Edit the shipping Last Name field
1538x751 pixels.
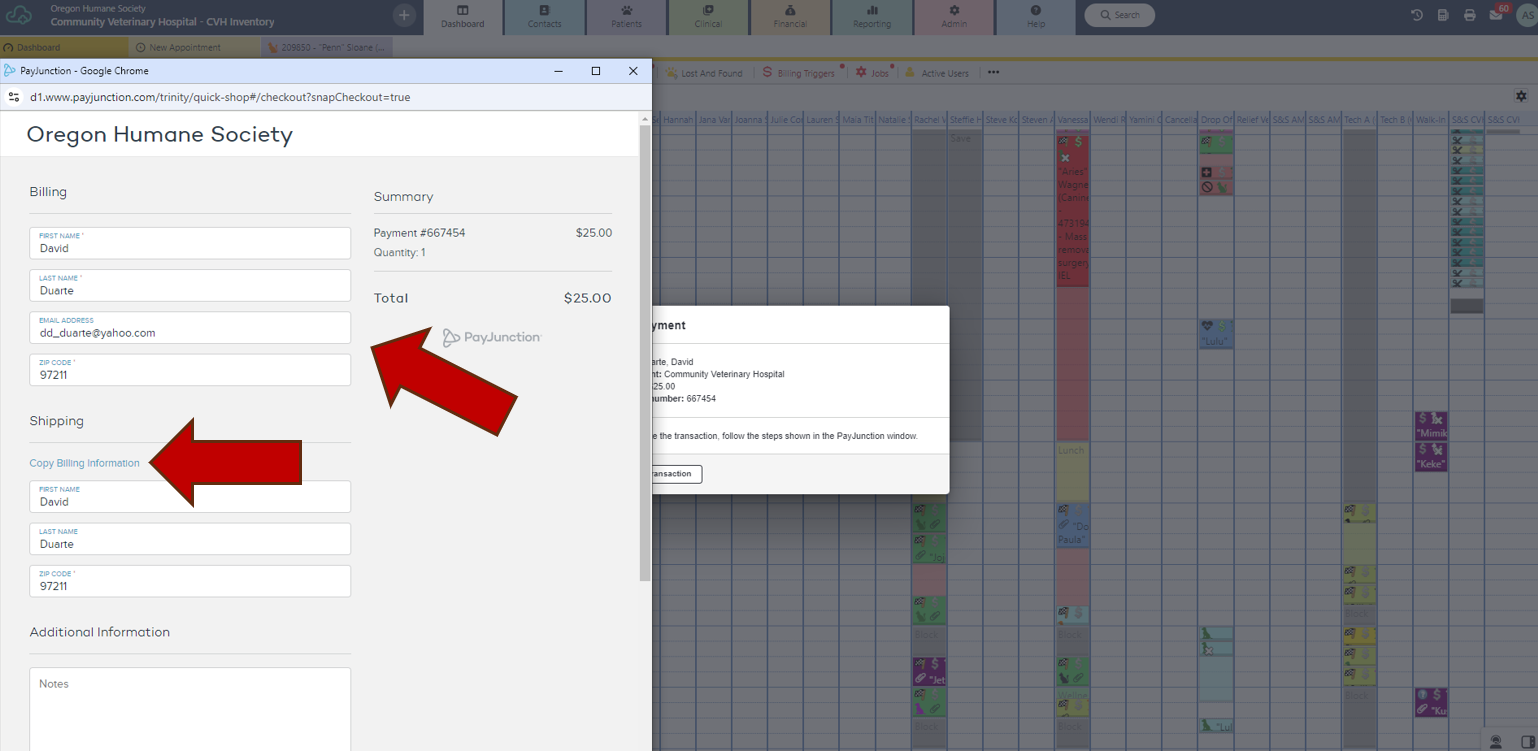190,538
